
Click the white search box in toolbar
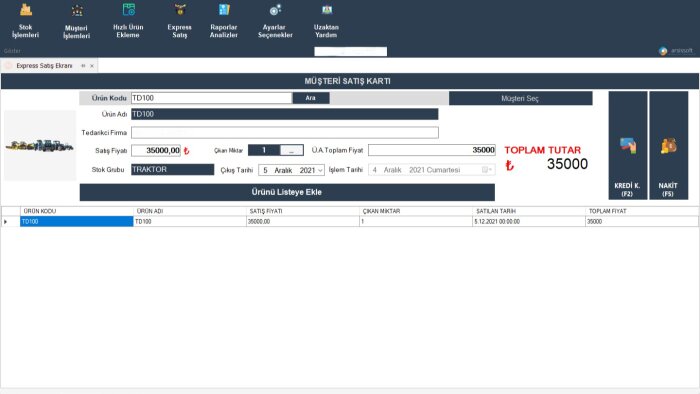350,51
